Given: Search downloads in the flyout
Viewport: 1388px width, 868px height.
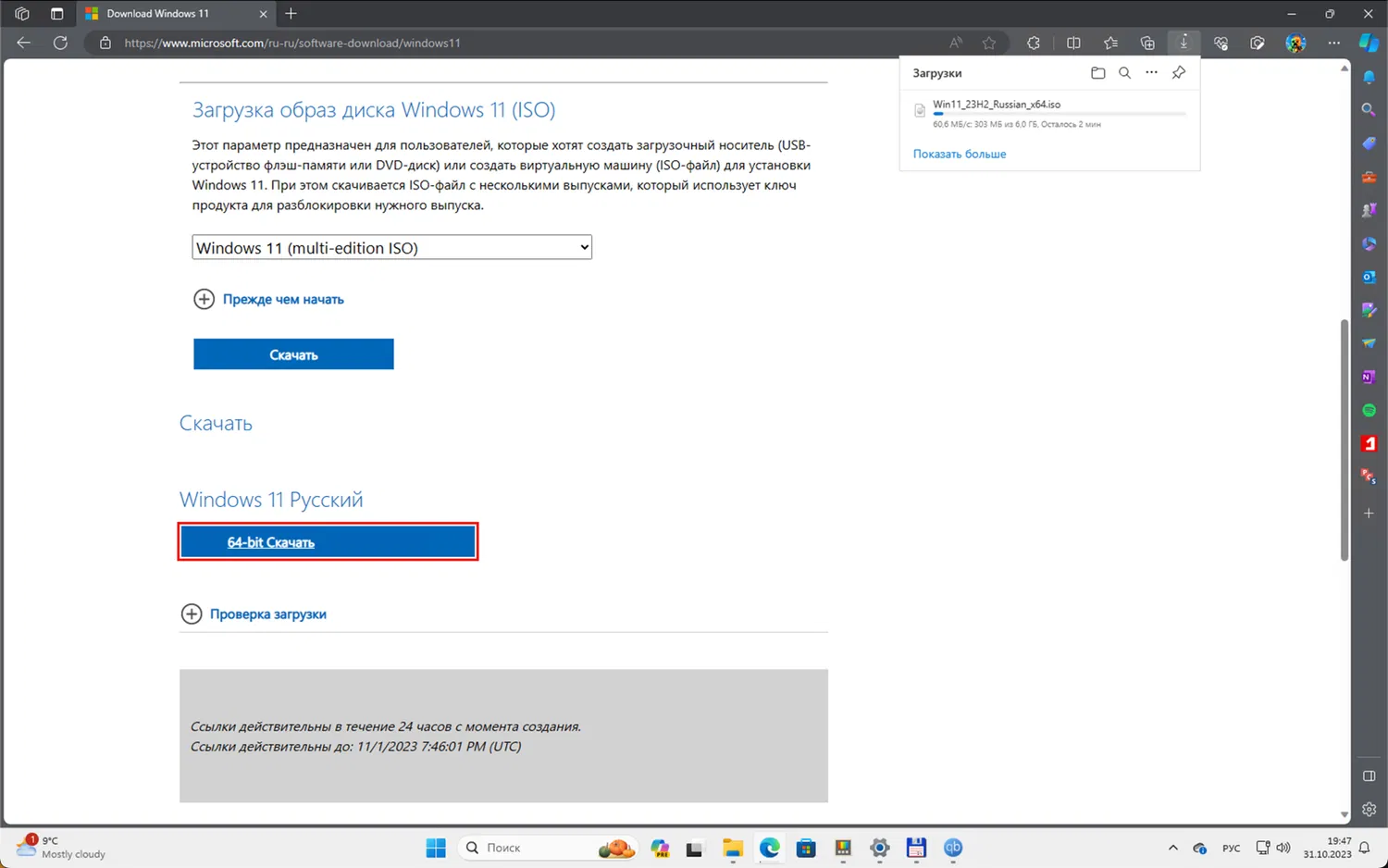Looking at the screenshot, I should click(1124, 73).
